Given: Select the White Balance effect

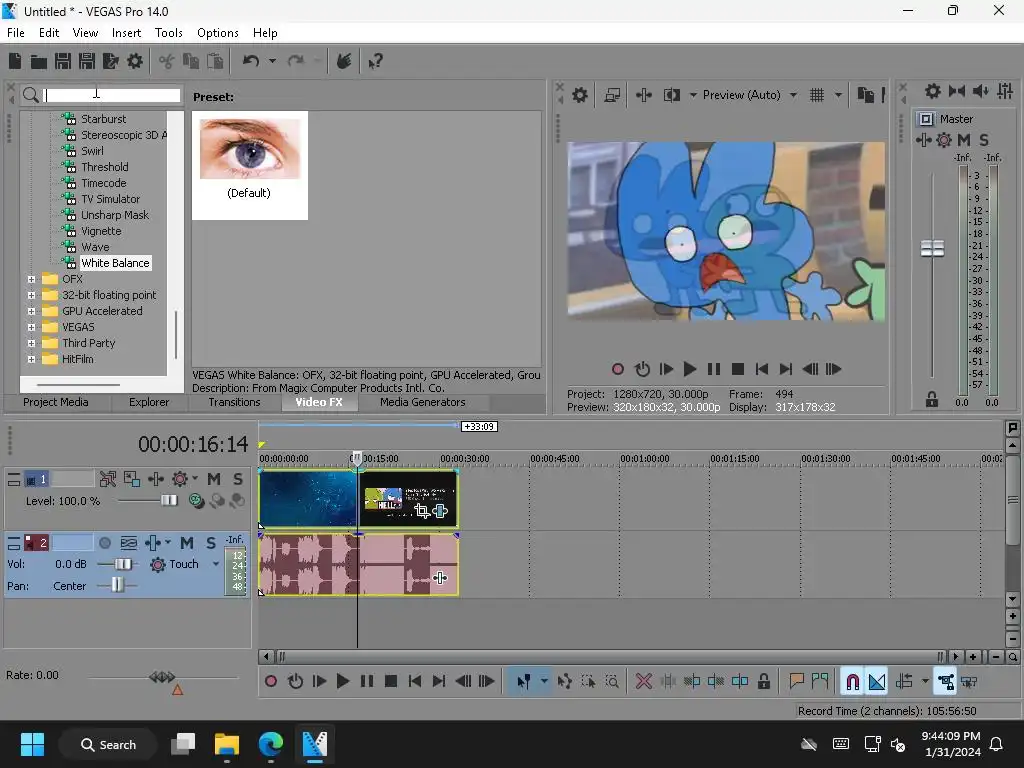Looking at the screenshot, I should [x=115, y=263].
